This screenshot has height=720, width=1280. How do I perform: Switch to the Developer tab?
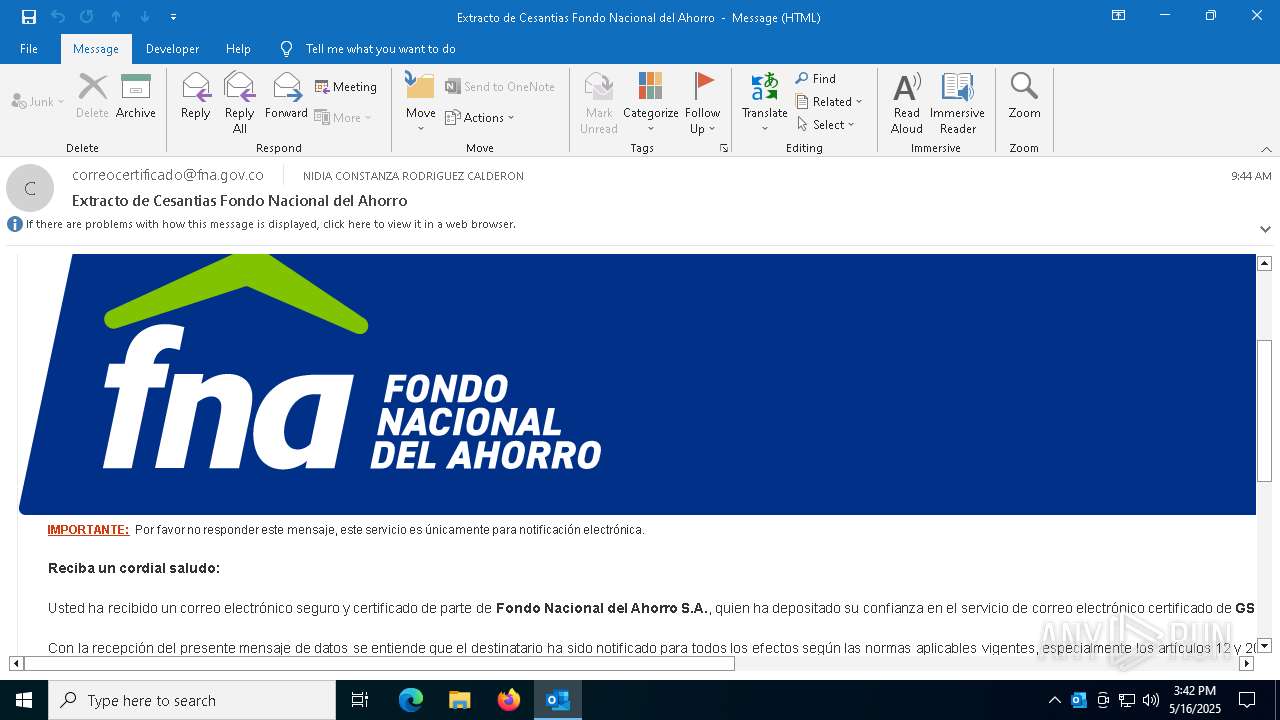click(x=172, y=49)
